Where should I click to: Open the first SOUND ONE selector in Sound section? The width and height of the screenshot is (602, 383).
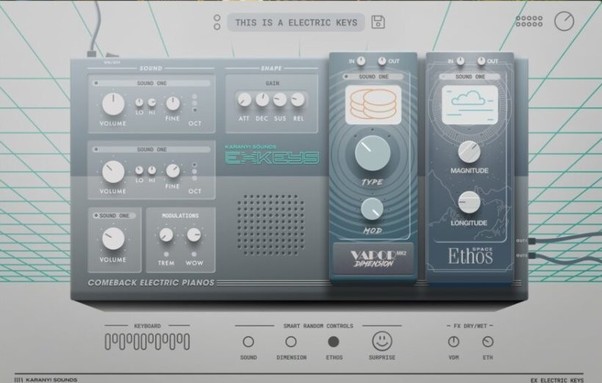pyautogui.click(x=152, y=83)
